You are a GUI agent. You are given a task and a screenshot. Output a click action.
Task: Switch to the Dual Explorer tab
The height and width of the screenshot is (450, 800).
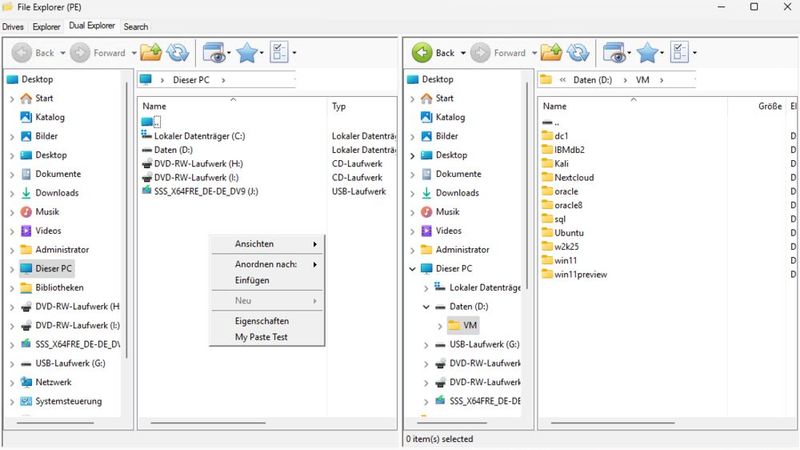[x=92, y=26]
